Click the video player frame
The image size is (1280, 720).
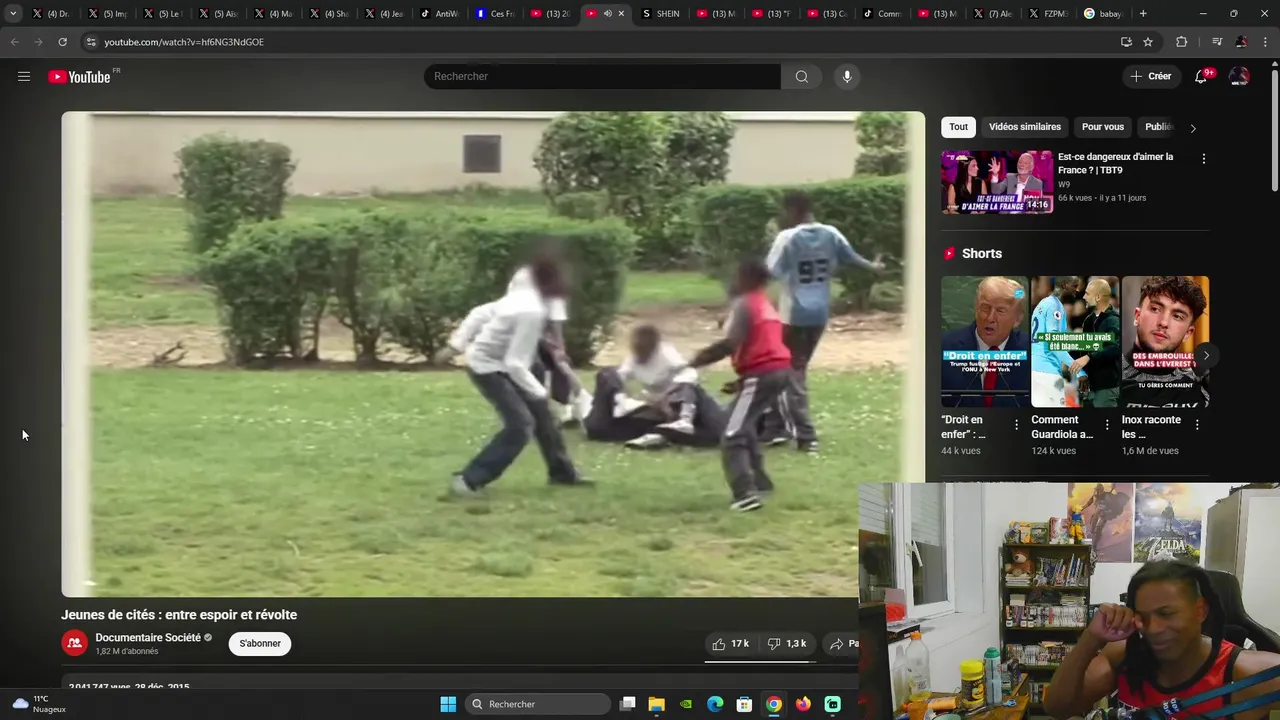click(x=493, y=354)
